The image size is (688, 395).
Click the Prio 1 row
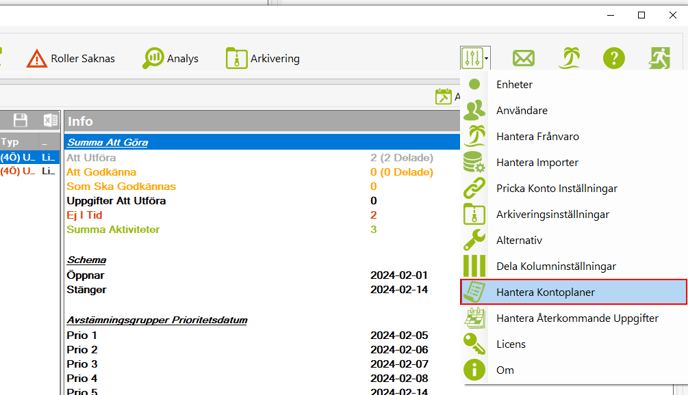point(262,335)
